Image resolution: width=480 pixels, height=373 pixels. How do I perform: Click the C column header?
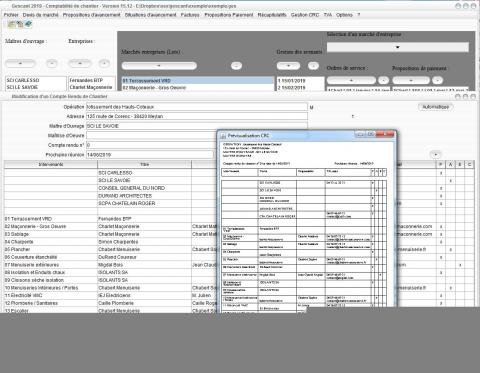pos(469,164)
